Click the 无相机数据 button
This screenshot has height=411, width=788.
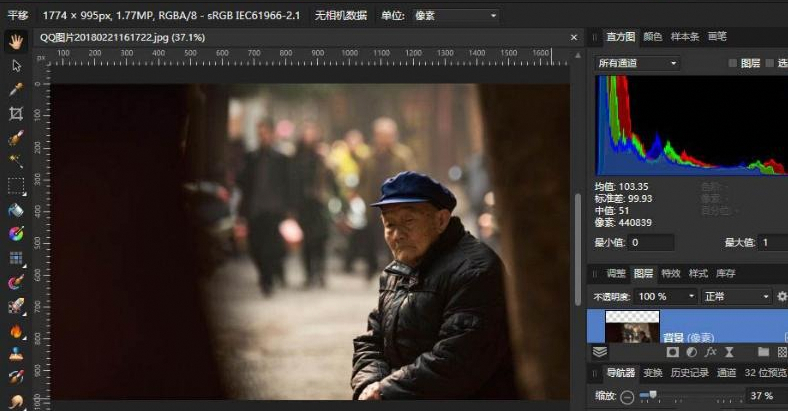pos(341,16)
